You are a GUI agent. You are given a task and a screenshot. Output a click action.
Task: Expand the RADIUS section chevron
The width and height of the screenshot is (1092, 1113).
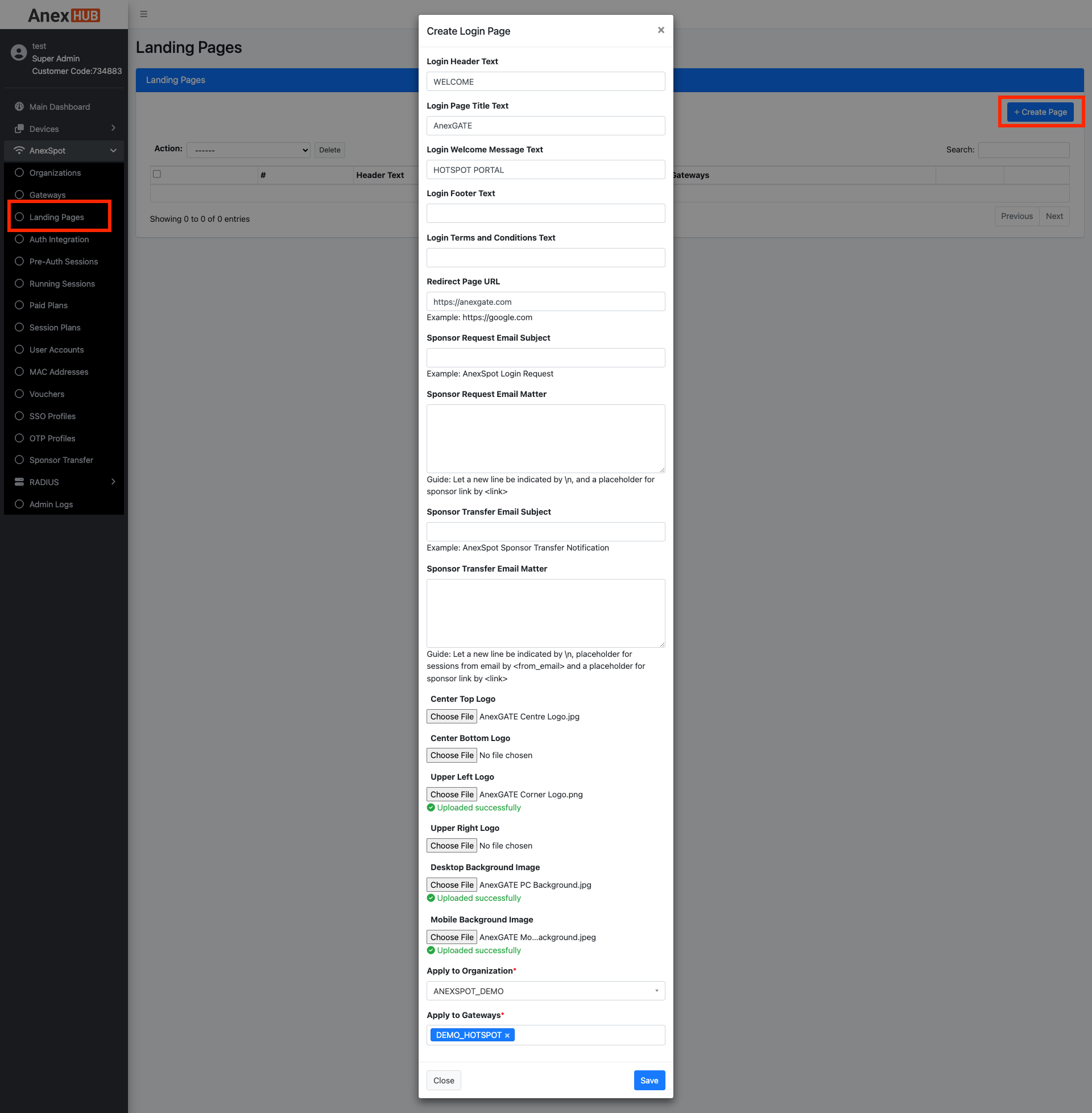pos(113,482)
